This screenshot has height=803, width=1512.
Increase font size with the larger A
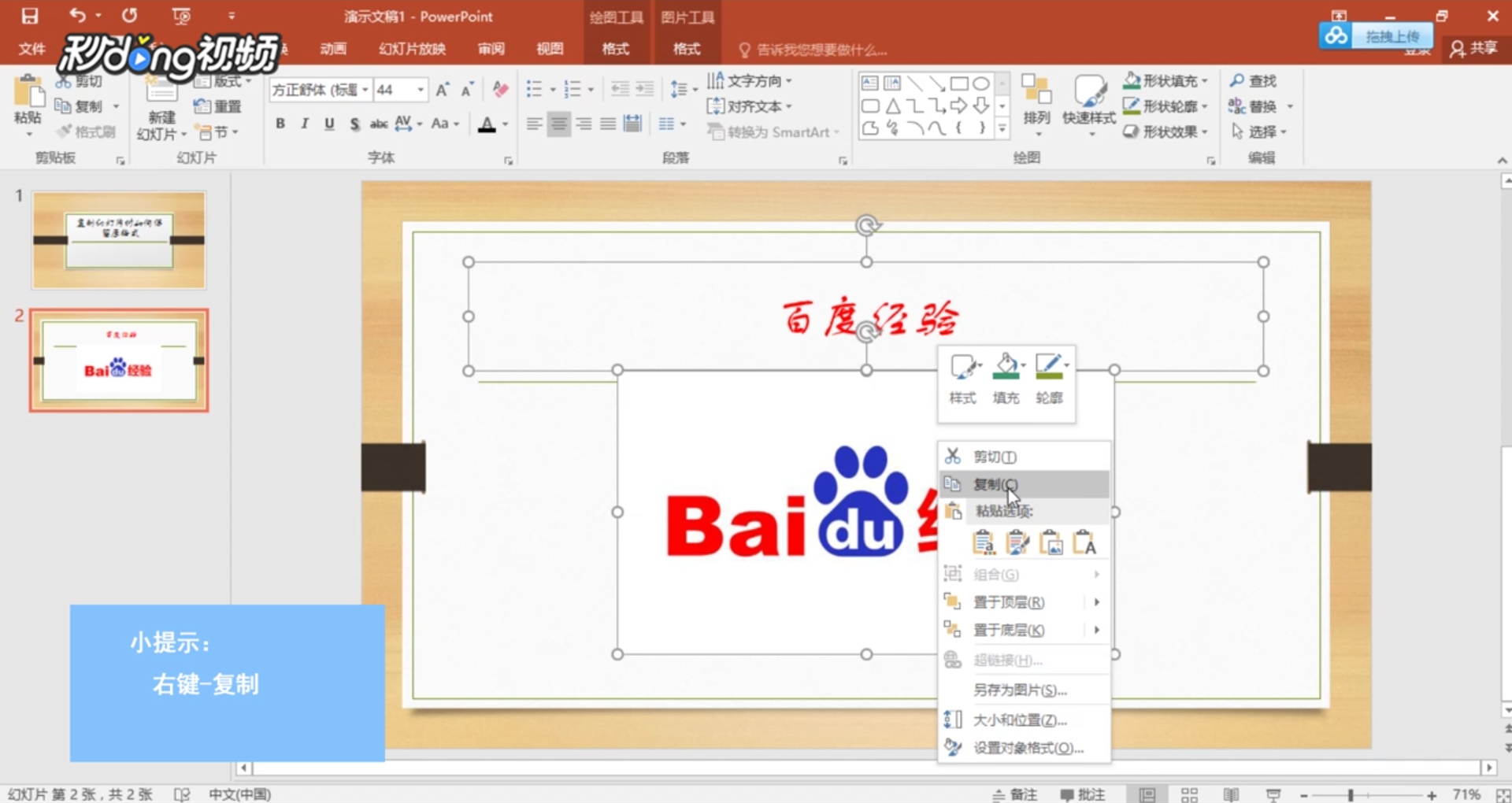click(x=442, y=90)
